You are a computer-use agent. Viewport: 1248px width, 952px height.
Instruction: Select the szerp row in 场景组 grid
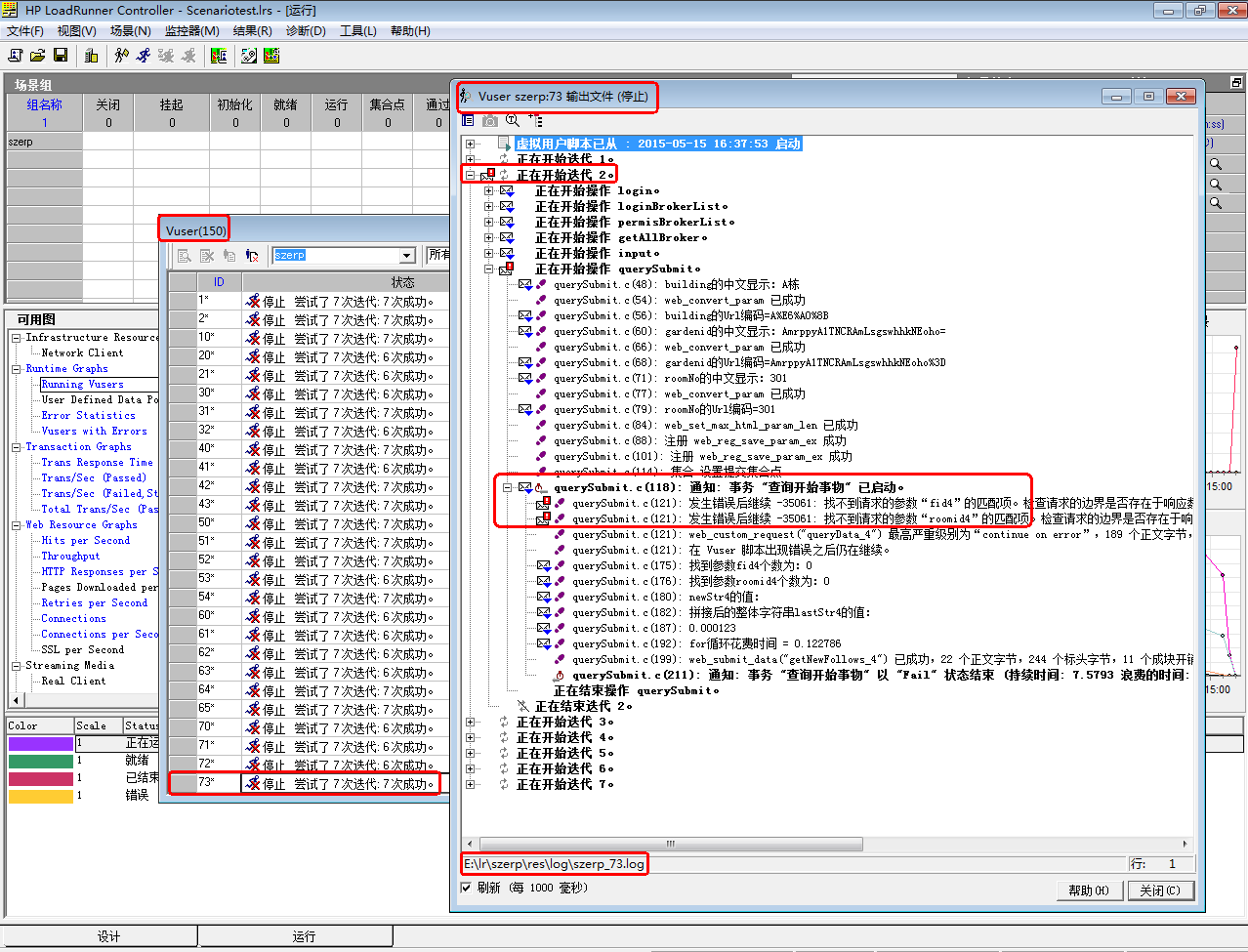[x=44, y=142]
